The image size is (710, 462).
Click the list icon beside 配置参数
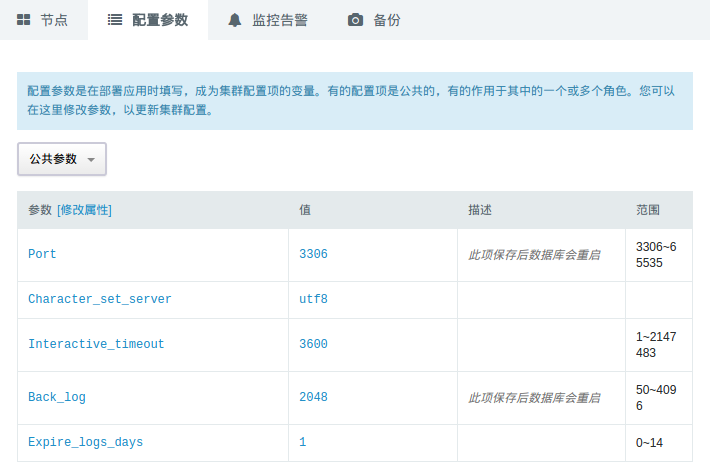click(115, 20)
